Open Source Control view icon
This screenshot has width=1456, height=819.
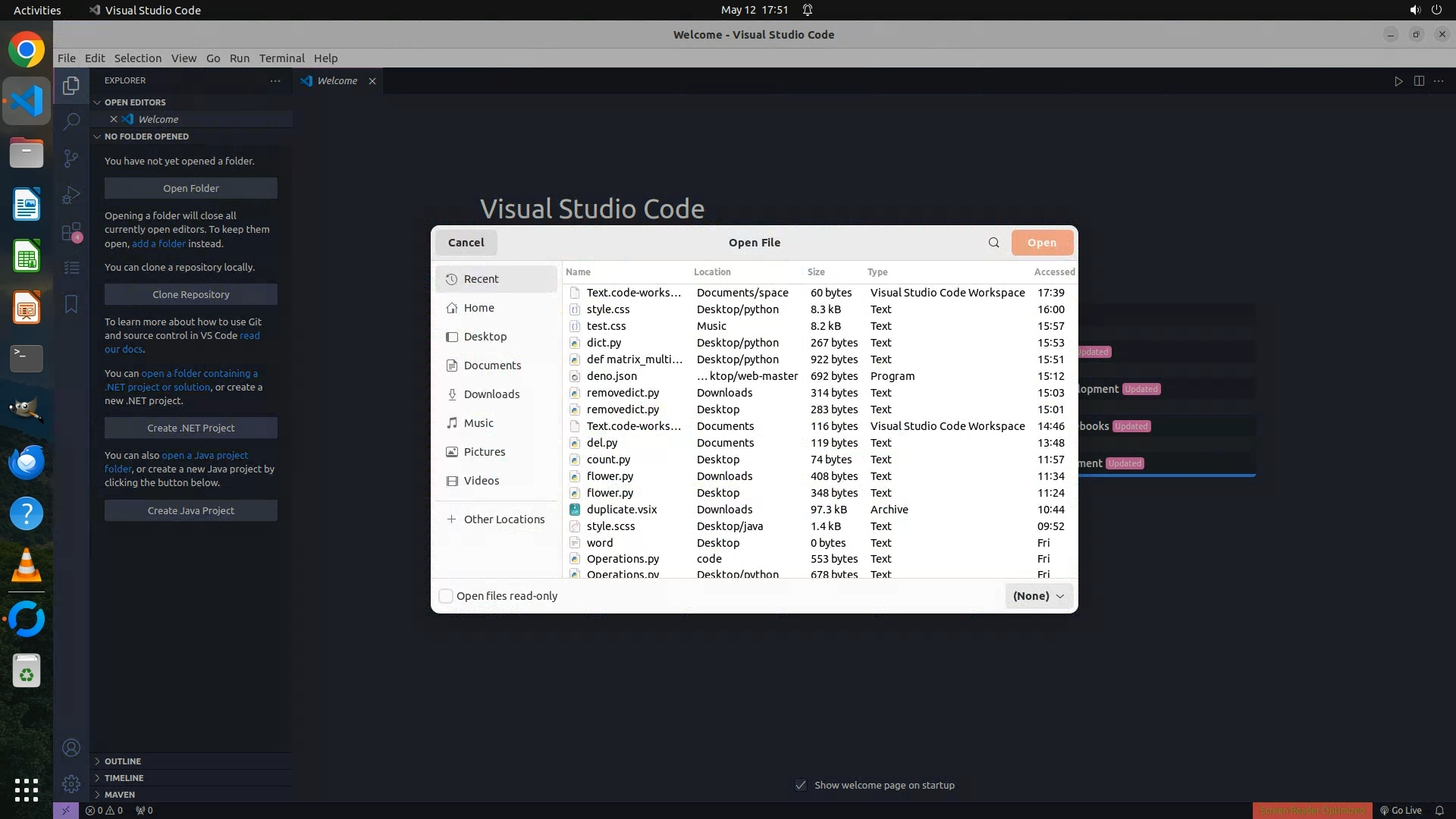(71, 158)
